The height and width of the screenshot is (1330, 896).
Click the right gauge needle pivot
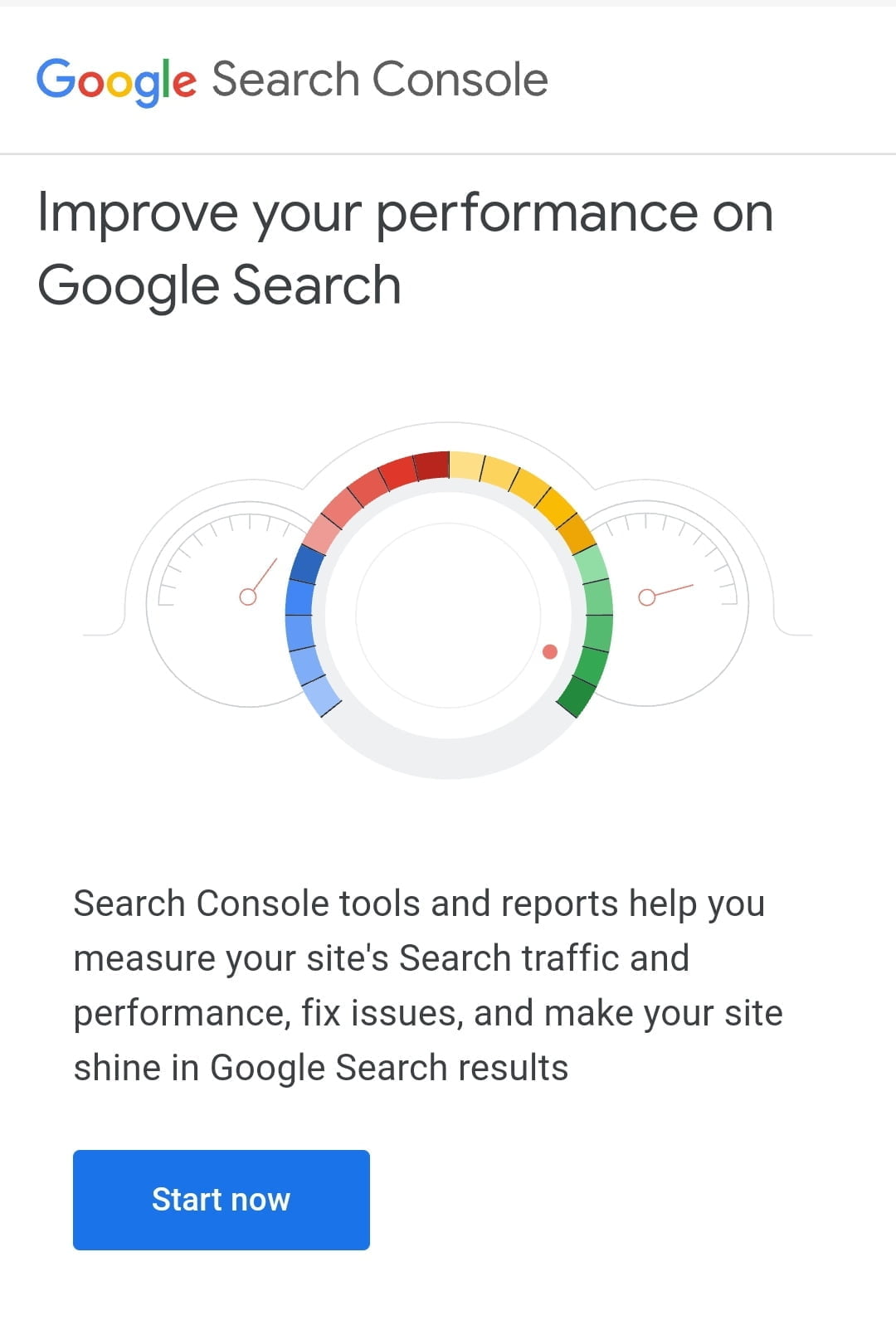(646, 597)
